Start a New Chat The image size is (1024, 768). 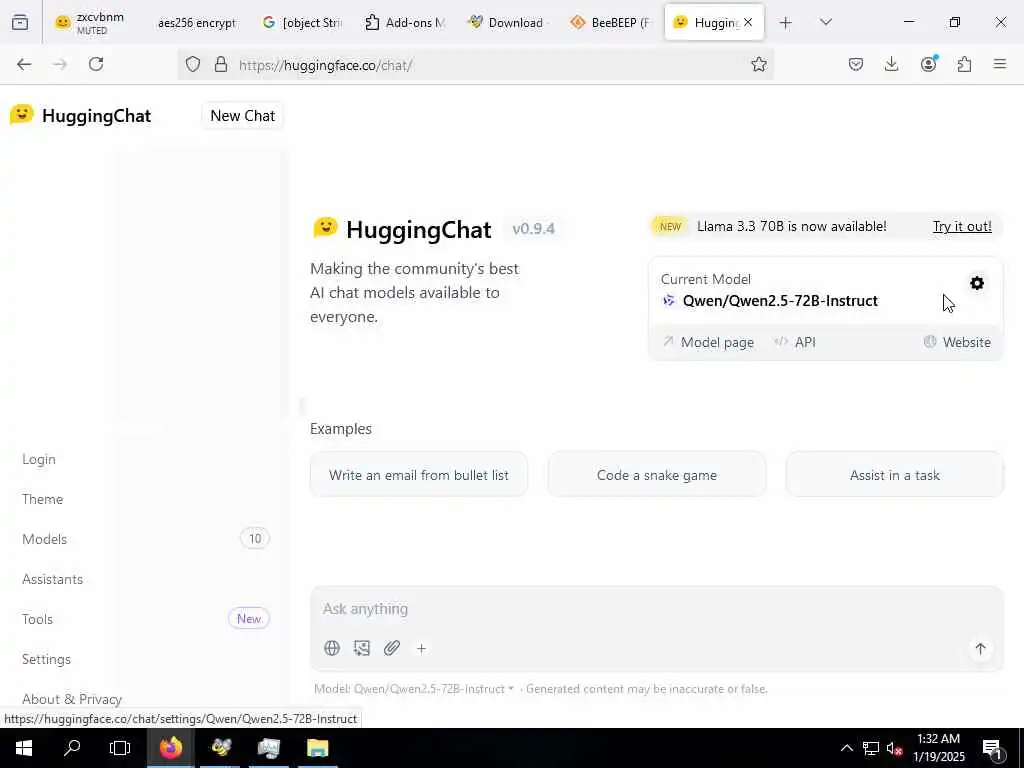tap(242, 116)
